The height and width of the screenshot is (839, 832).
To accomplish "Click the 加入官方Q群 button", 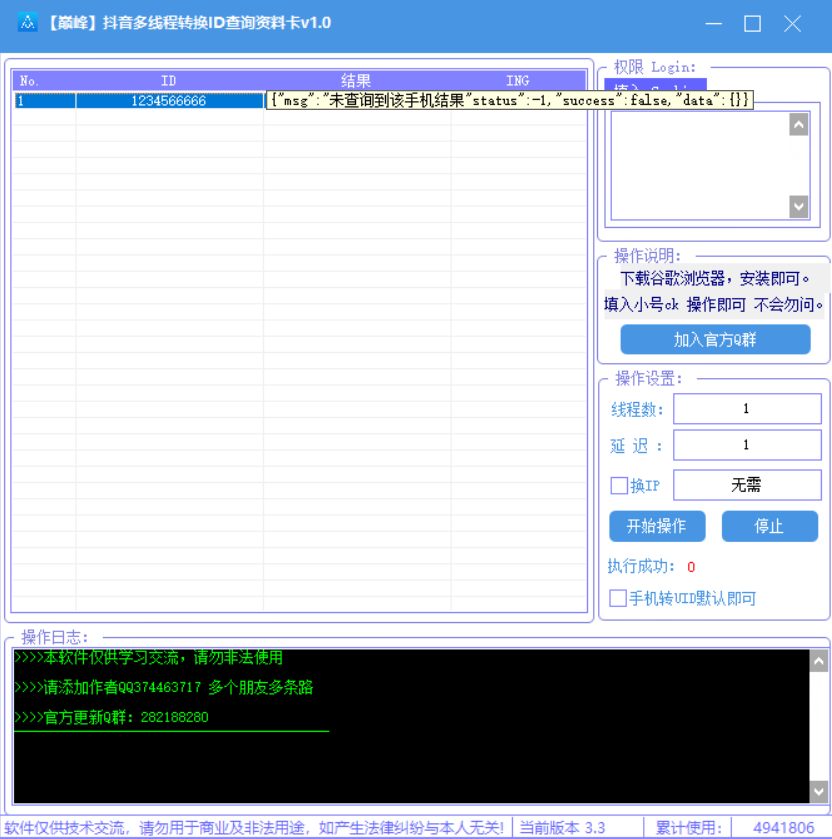I will click(x=716, y=339).
